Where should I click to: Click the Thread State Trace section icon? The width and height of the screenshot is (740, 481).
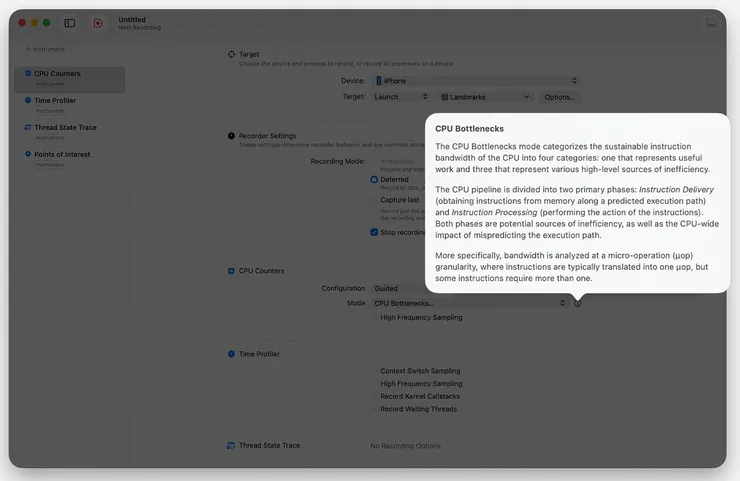point(231,445)
